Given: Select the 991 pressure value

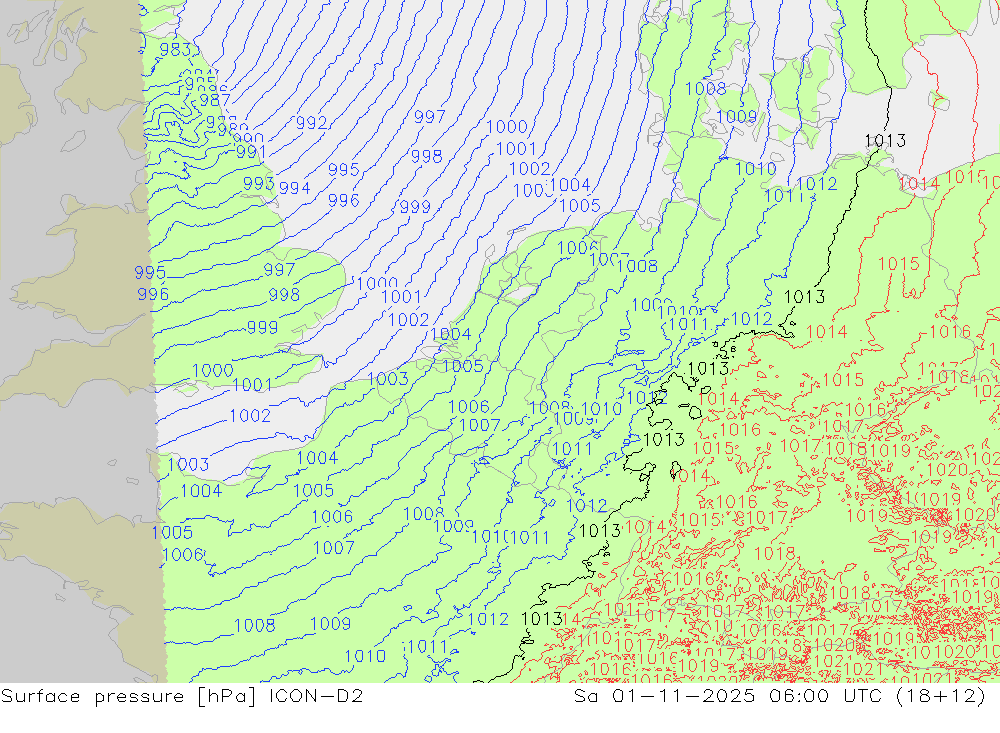Looking at the screenshot, I should coord(251,152).
